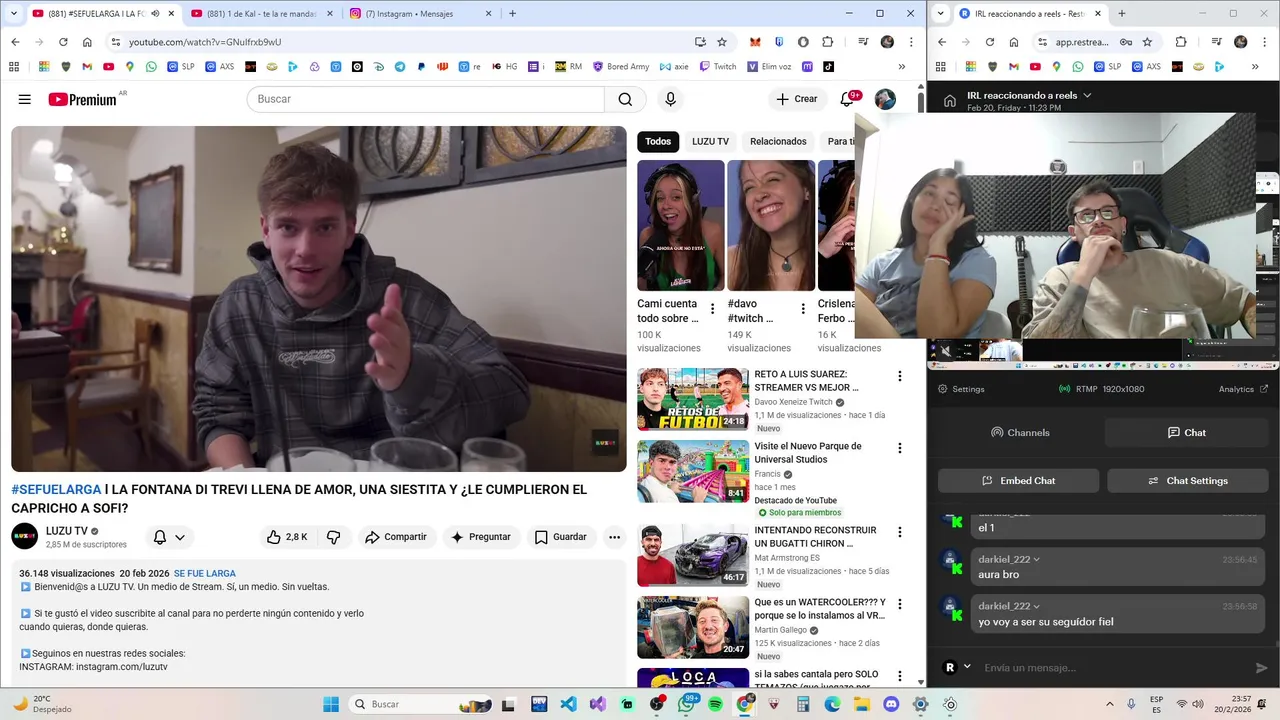Click the YouTube search input field
Screen dimensions: 1280x720
click(426, 99)
